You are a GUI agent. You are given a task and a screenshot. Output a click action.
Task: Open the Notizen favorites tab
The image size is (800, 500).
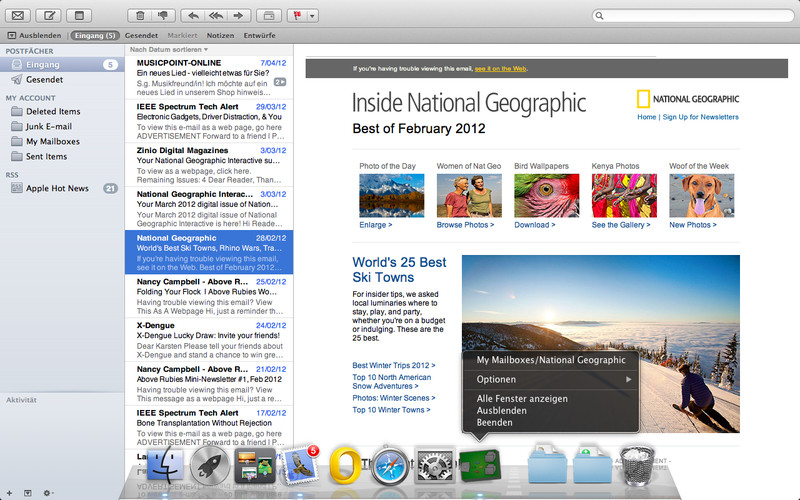pos(220,35)
